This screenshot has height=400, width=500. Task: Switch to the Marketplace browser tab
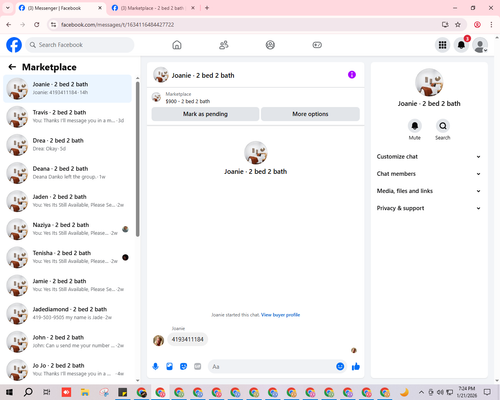click(153, 8)
